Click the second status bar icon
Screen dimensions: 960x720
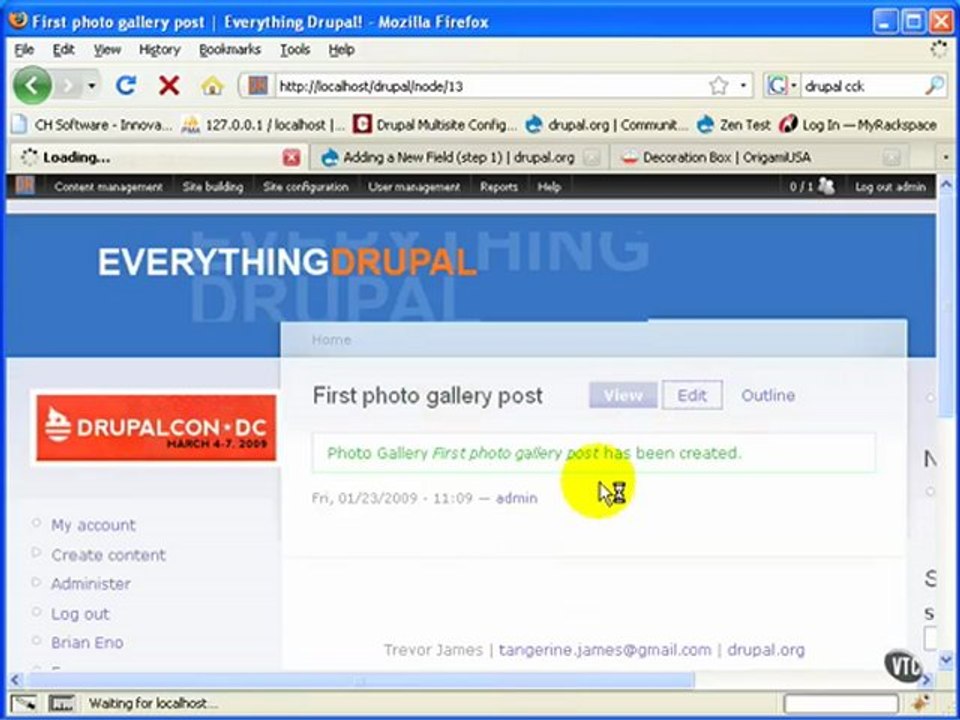(61, 703)
